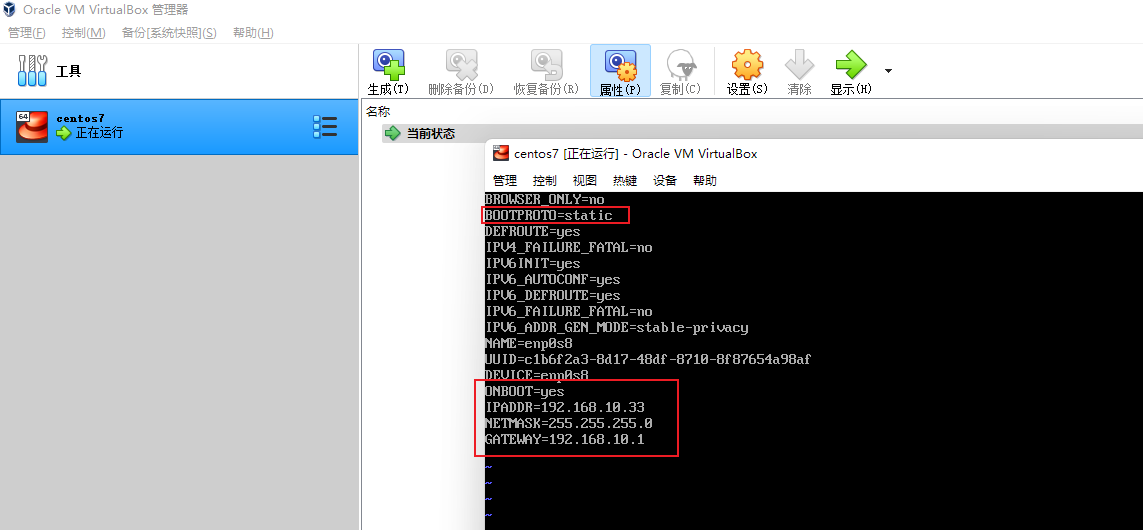Select the centos7 virtual machine entry
Viewport: 1143px width, 530px height.
click(x=179, y=127)
